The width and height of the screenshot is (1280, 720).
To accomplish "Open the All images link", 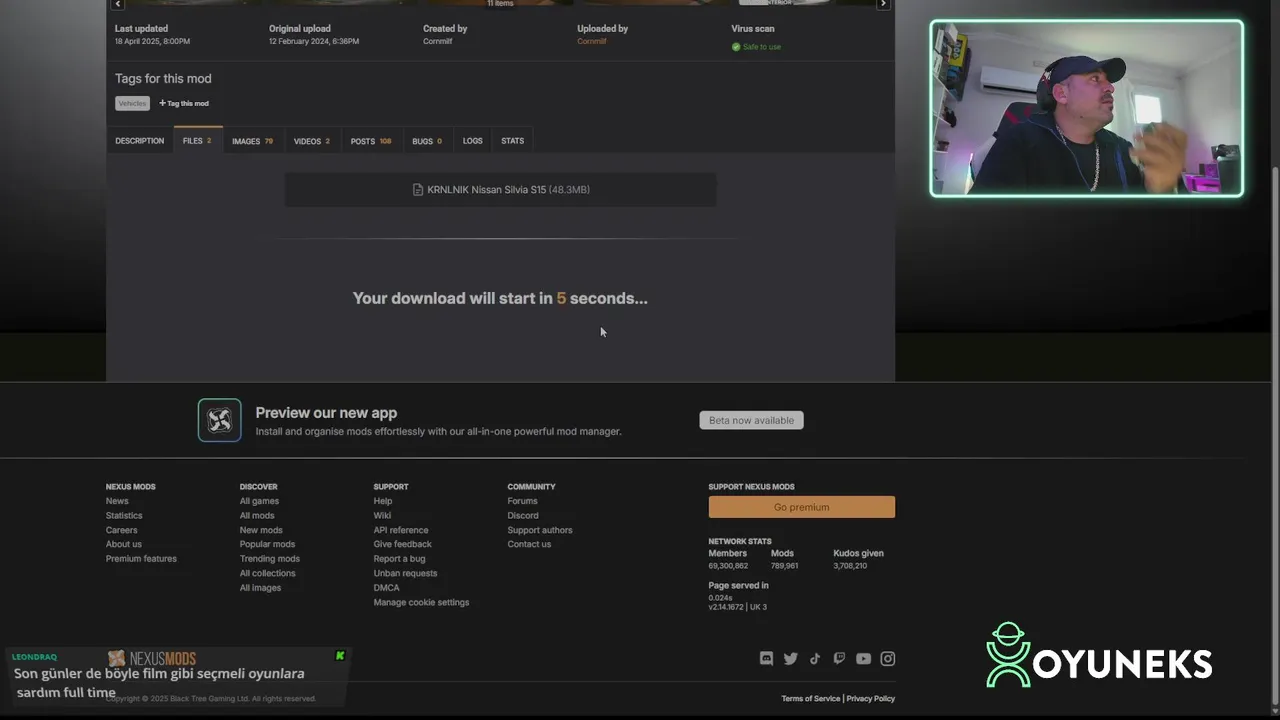I will pyautogui.click(x=260, y=588).
